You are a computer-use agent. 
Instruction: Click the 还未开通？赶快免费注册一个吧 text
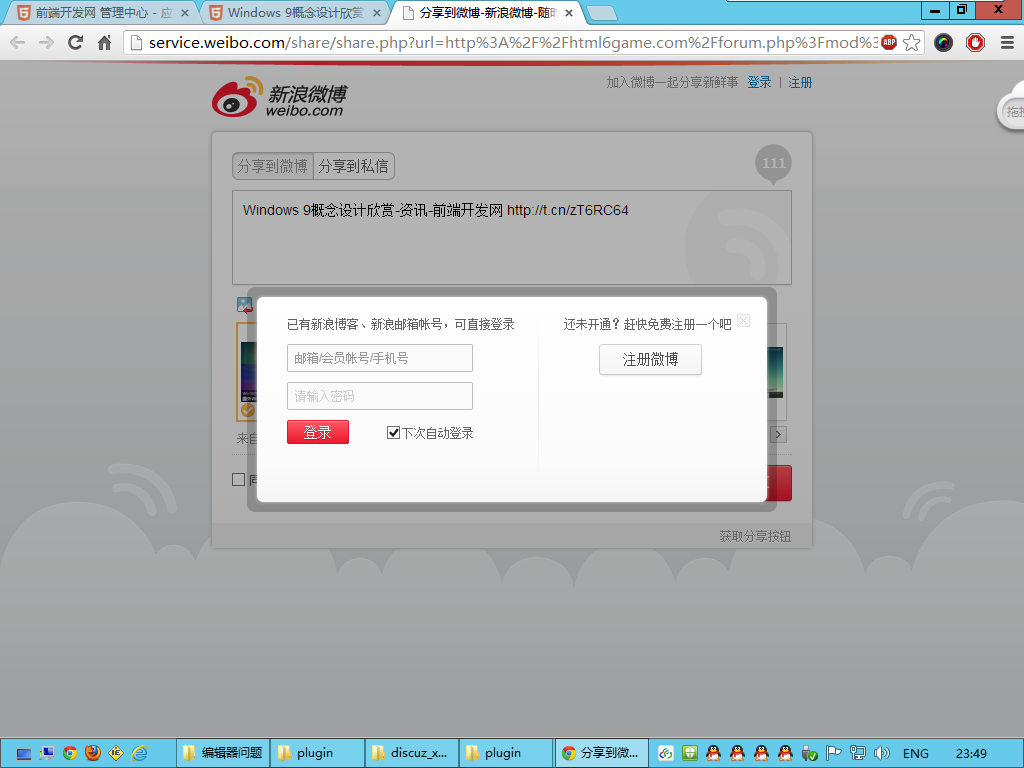tap(647, 324)
